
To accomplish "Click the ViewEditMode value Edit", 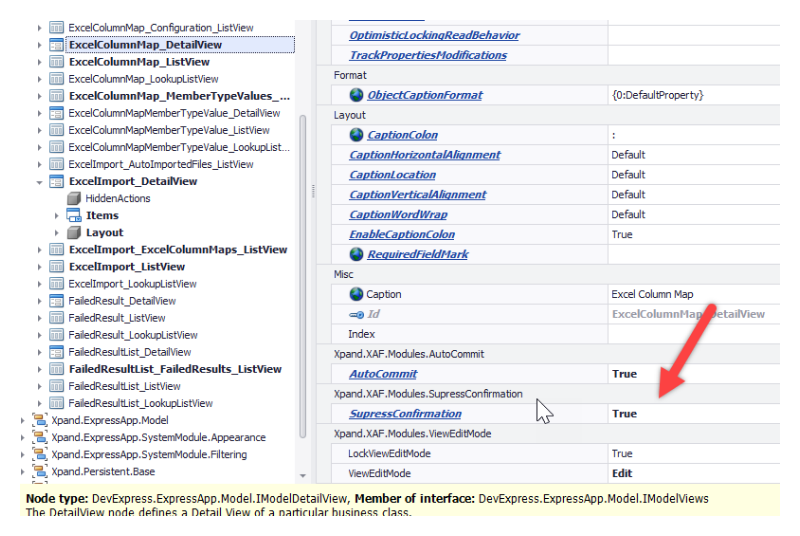I will (694, 473).
